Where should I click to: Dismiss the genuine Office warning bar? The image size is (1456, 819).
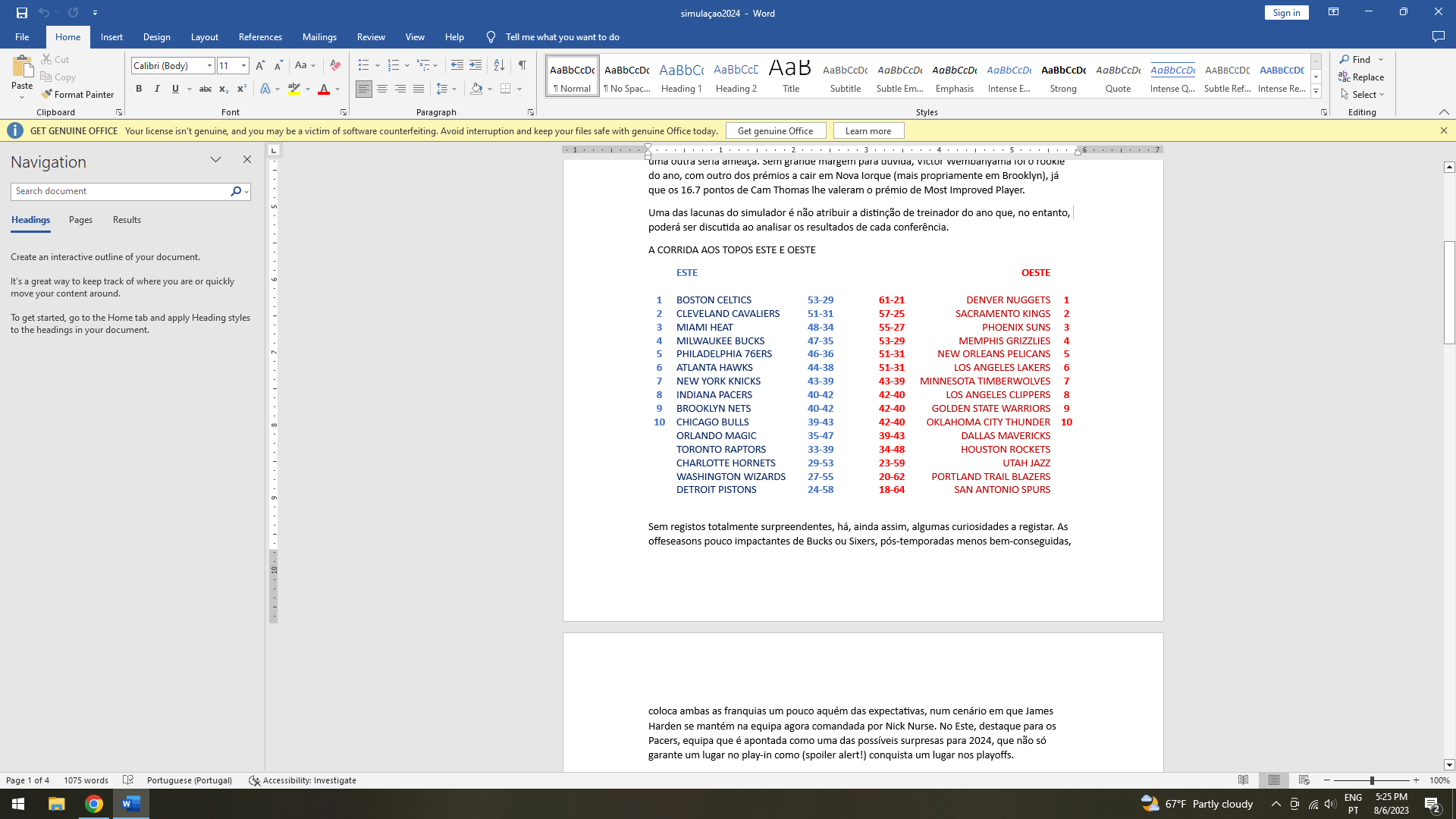[1444, 130]
